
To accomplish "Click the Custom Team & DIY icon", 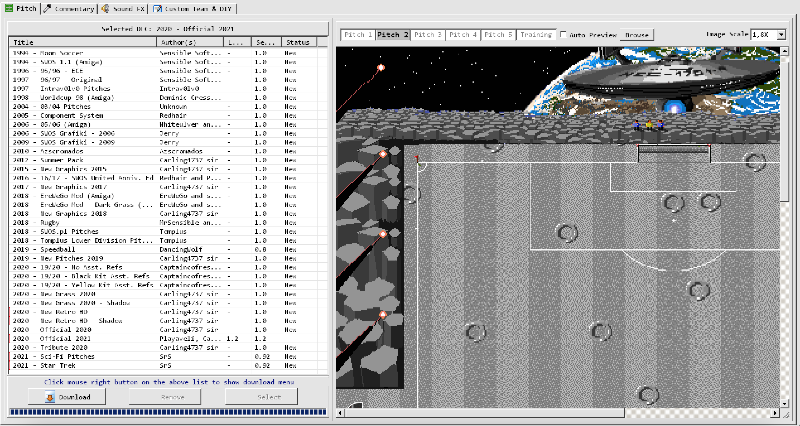I will point(157,7).
